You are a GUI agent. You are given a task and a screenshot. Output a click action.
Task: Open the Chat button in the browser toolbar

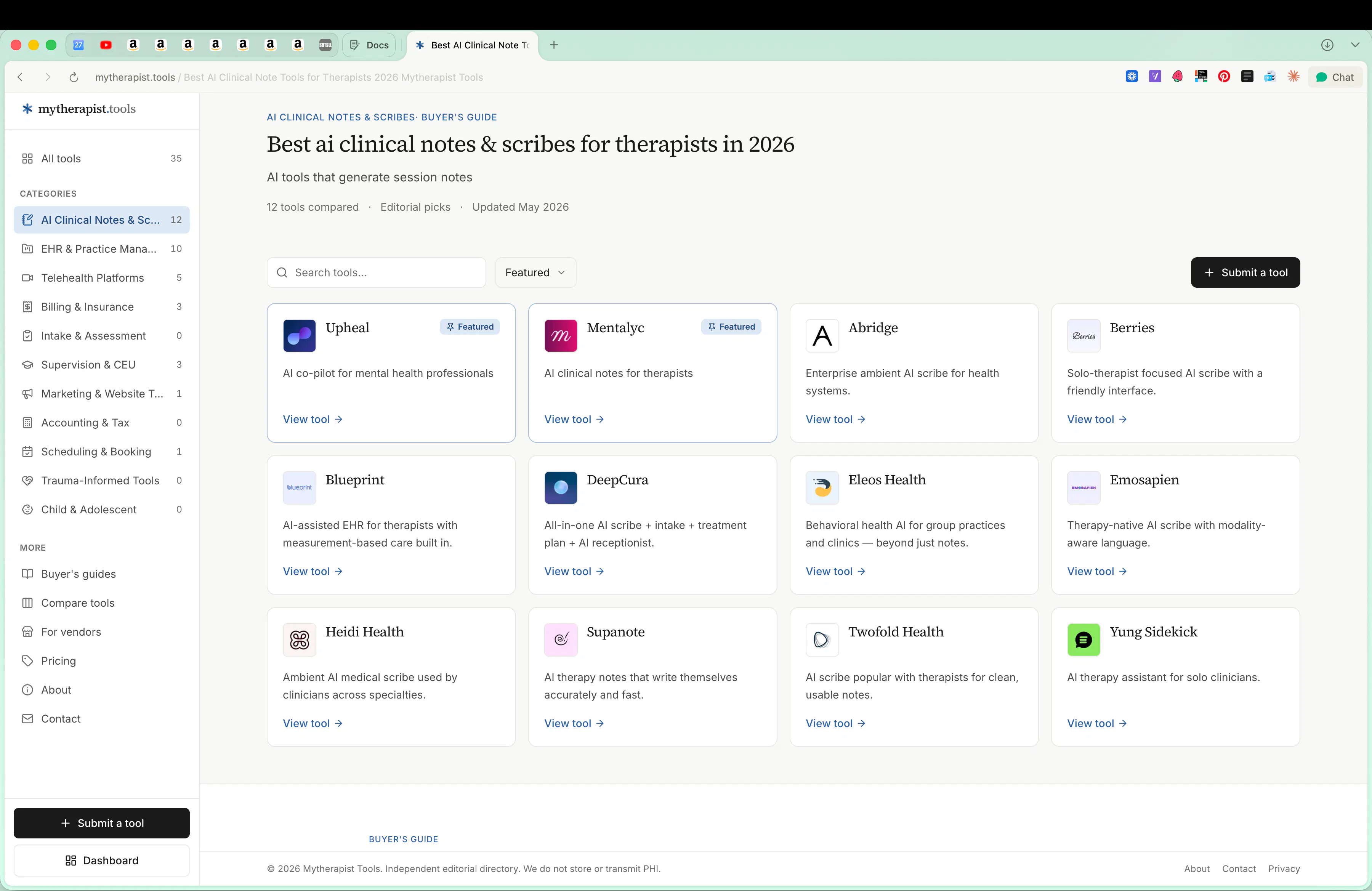[1335, 77]
